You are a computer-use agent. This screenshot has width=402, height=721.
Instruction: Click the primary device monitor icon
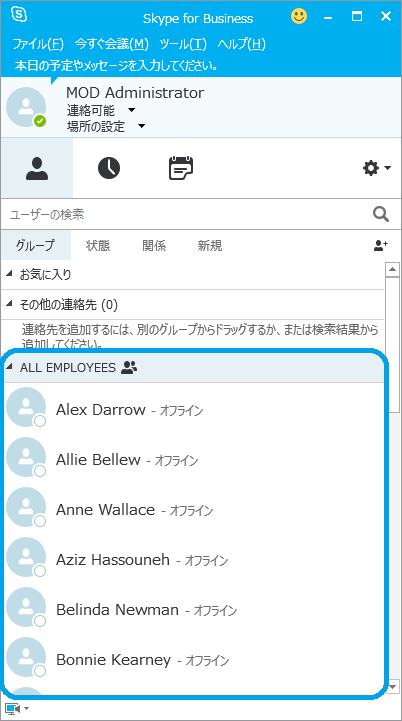[x=17, y=708]
